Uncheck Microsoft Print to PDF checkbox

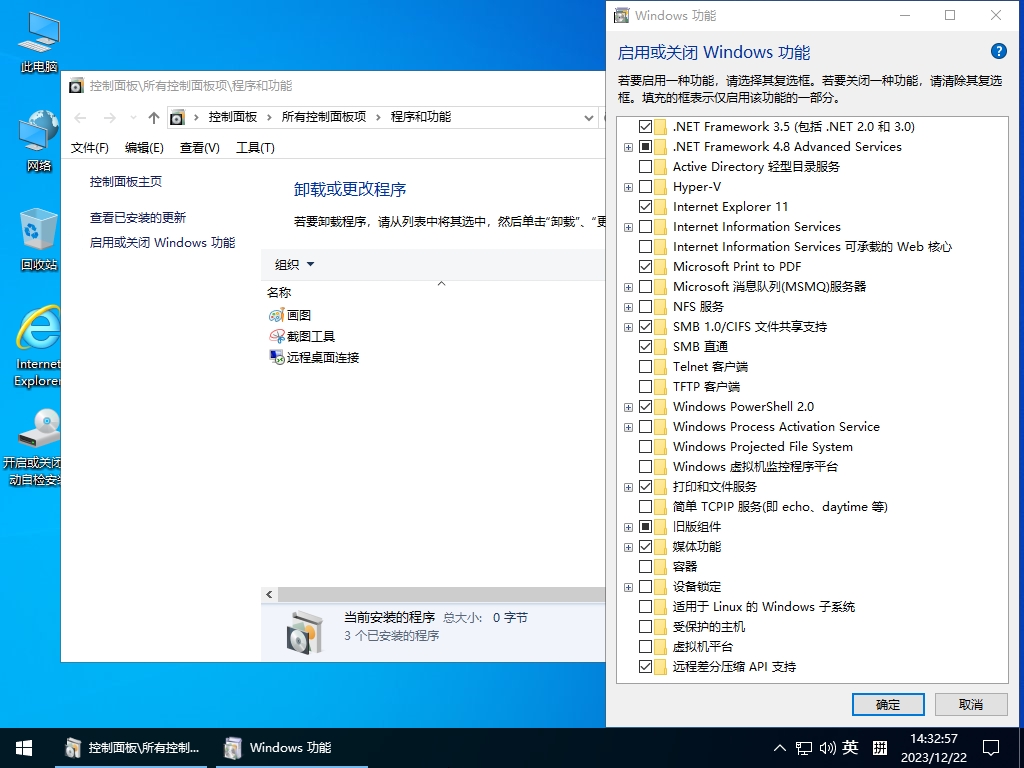(x=645, y=266)
